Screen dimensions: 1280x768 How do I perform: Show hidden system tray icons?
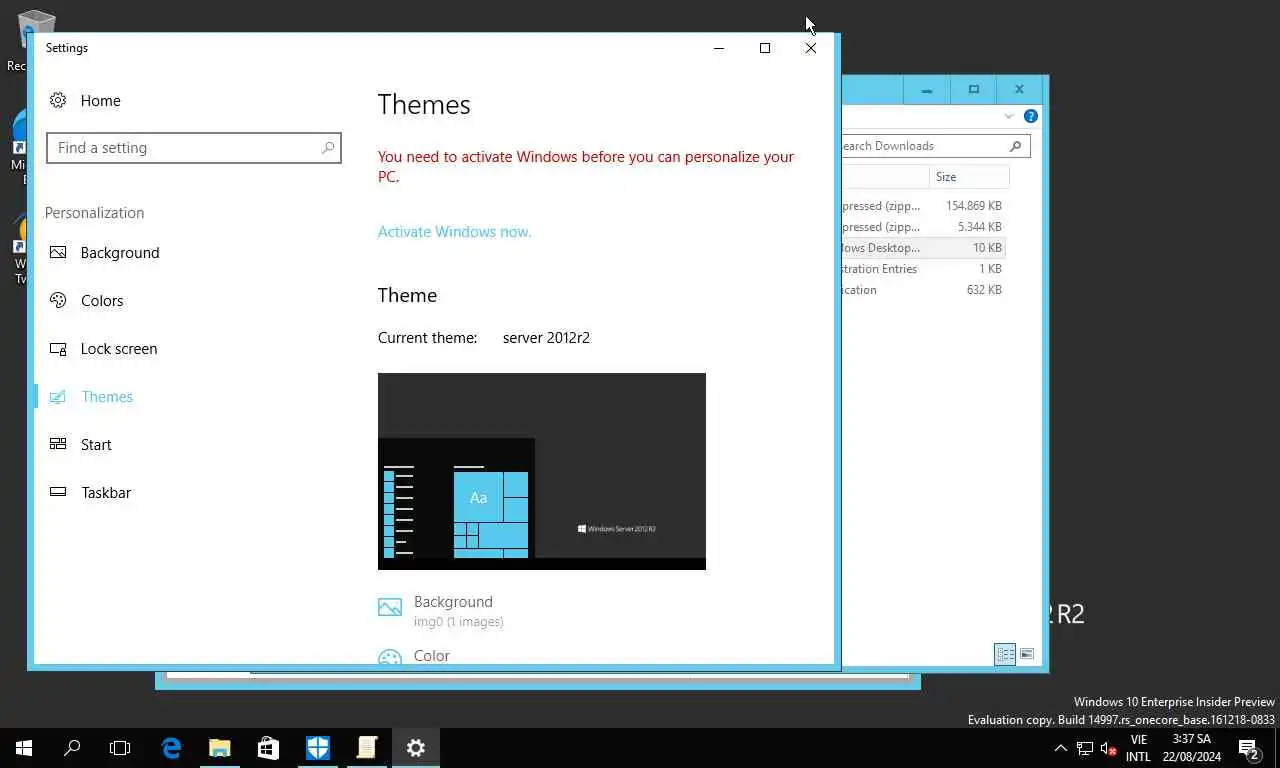1061,748
